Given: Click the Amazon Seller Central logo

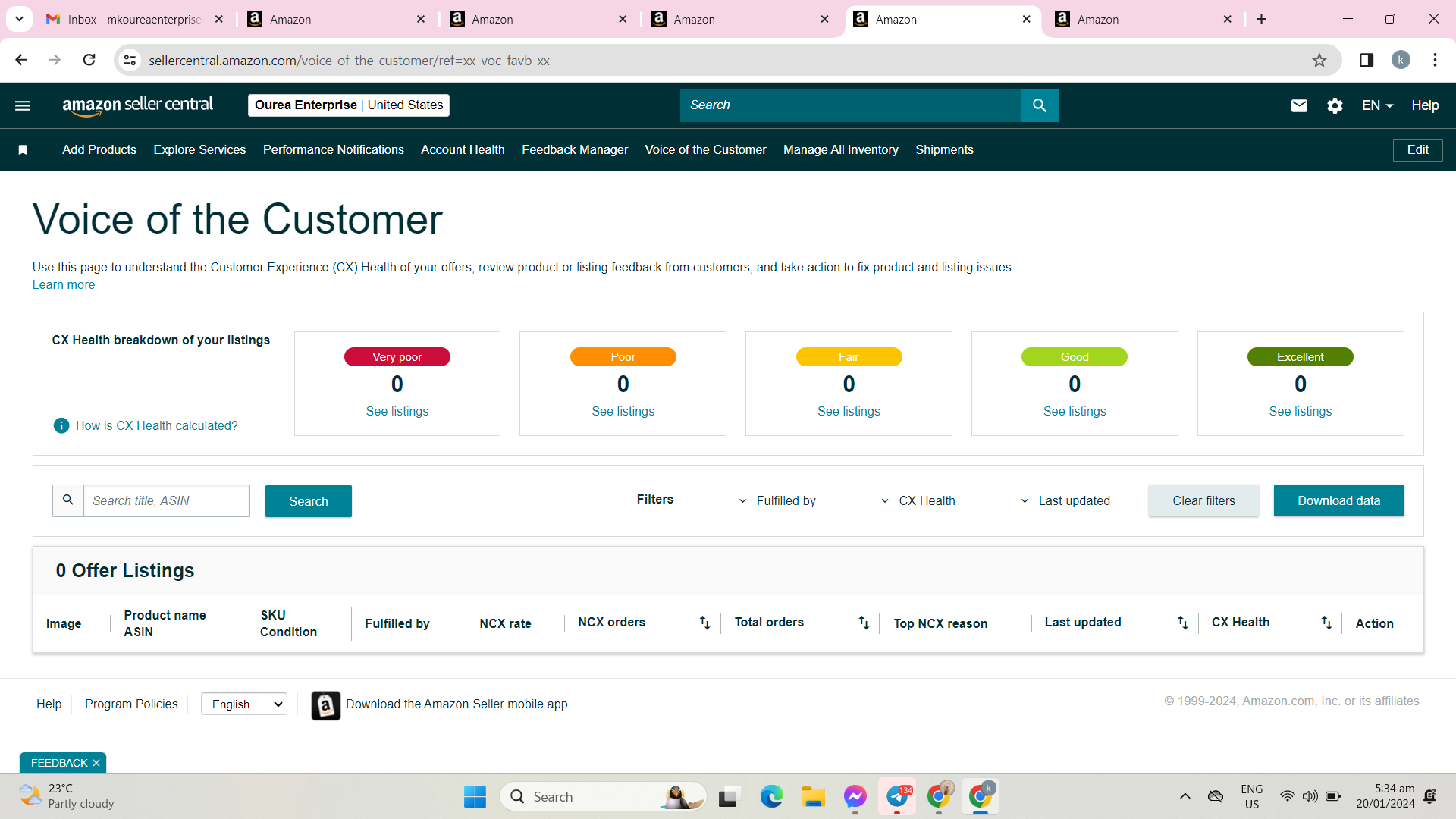Looking at the screenshot, I should point(137,105).
